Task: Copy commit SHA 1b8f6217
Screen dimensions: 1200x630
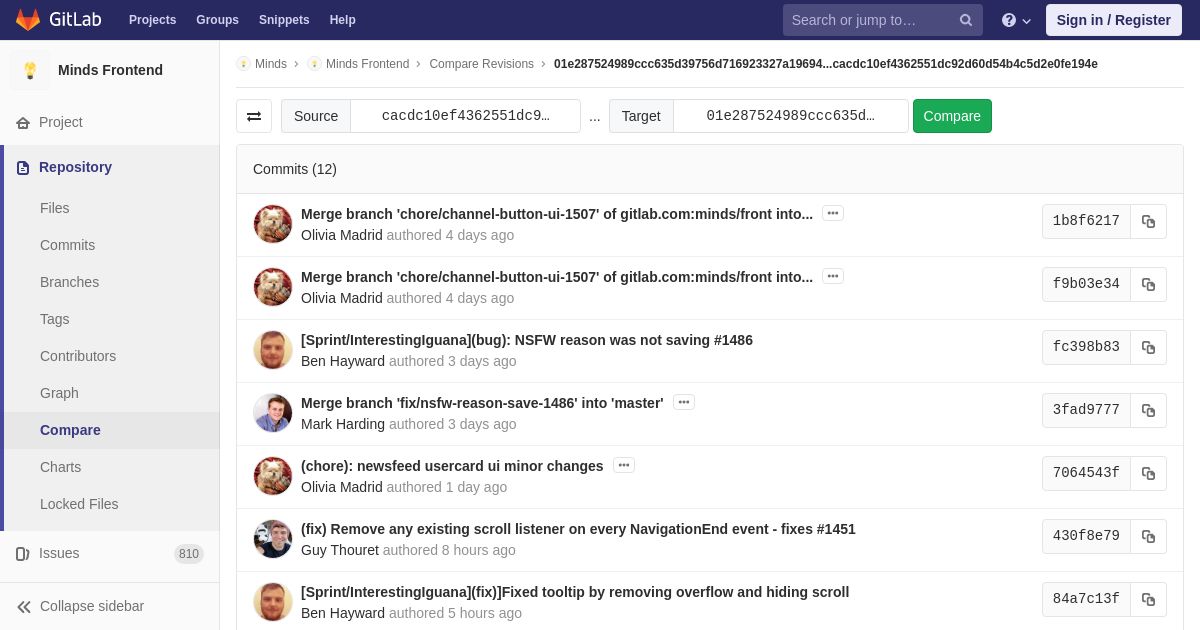Action: click(x=1148, y=221)
